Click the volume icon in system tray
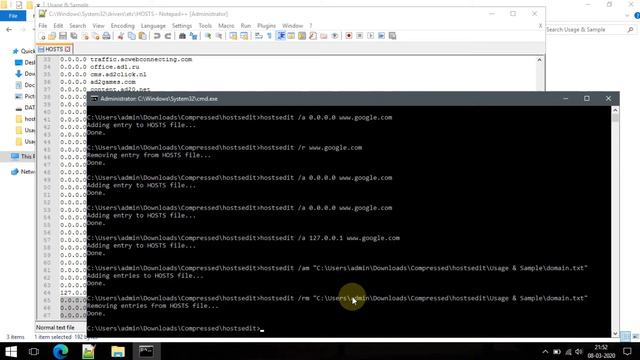 (578, 351)
